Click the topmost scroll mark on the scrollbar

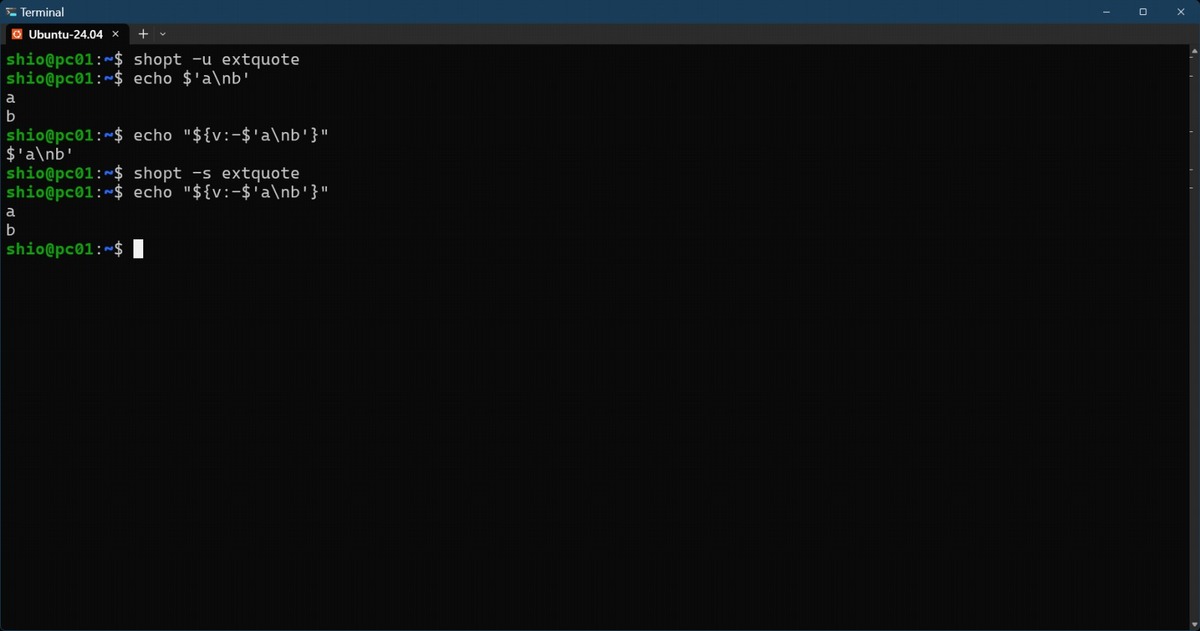tap(1193, 59)
